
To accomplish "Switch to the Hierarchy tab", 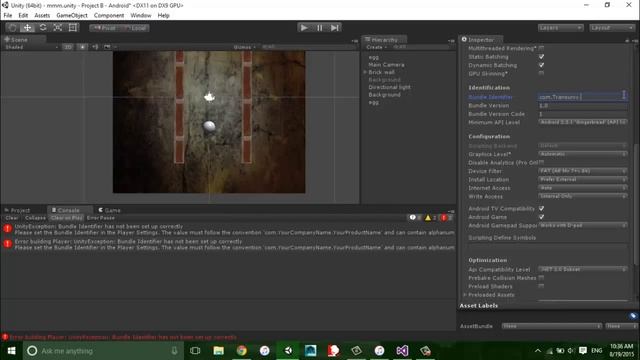I will pyautogui.click(x=384, y=40).
